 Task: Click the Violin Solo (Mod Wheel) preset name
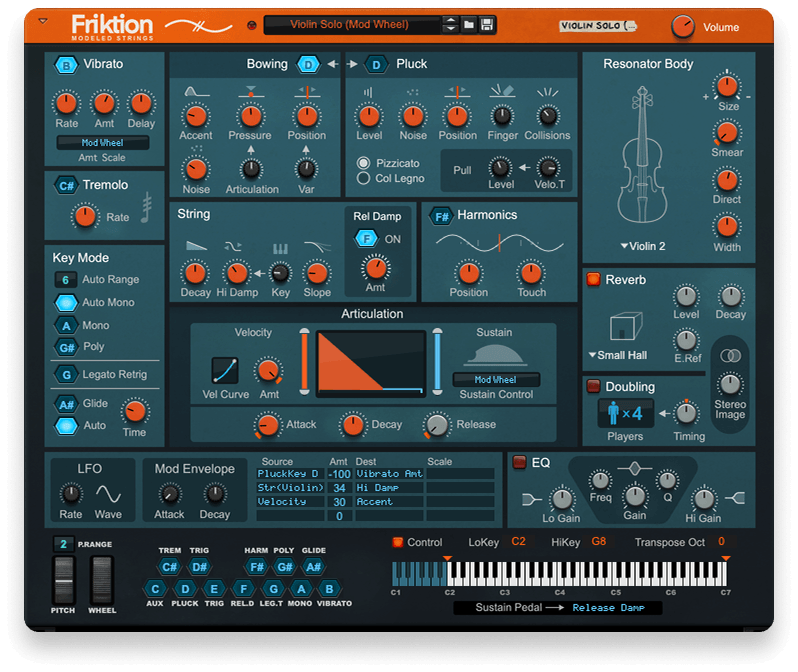[350, 24]
